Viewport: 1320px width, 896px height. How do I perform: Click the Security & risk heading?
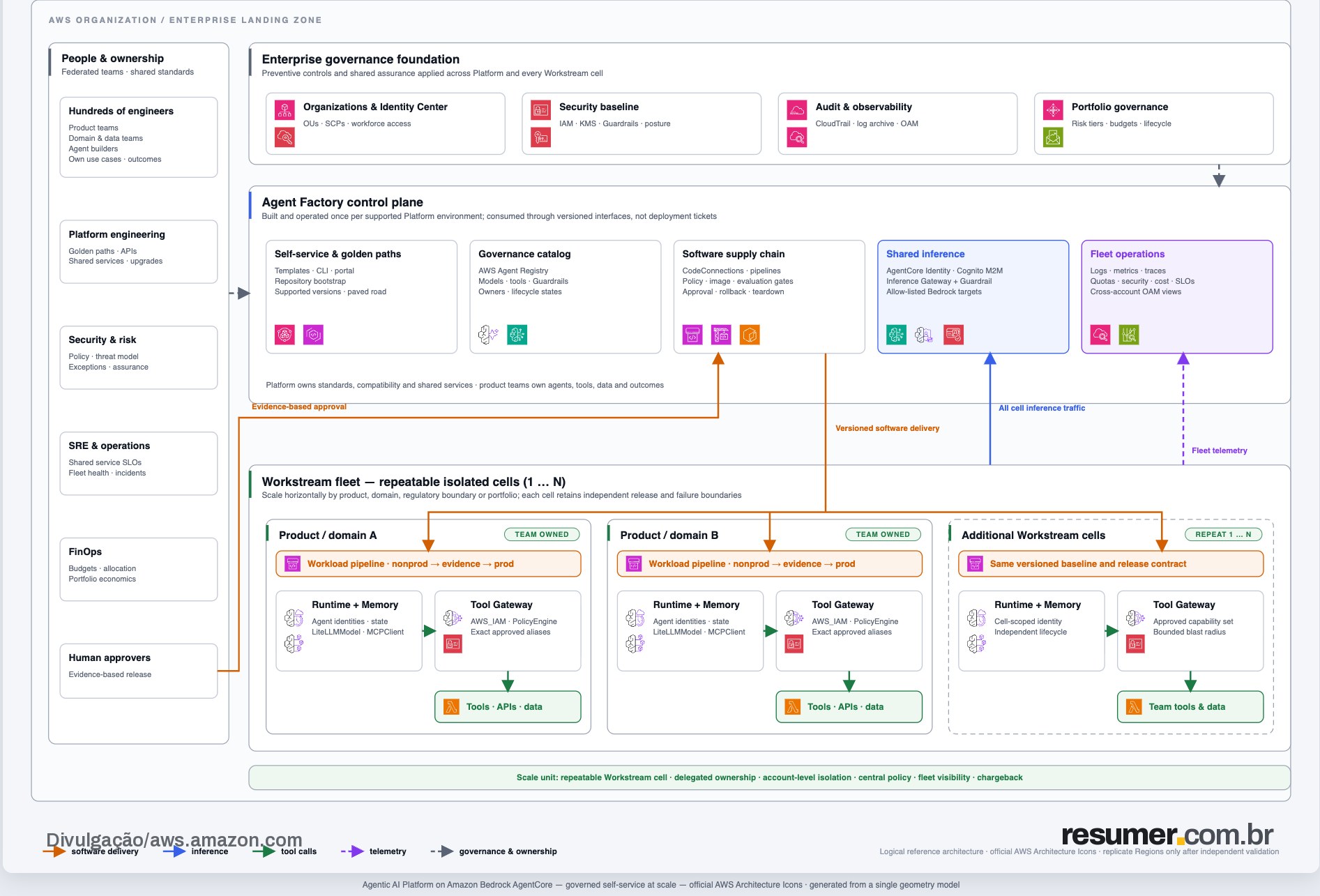point(103,340)
